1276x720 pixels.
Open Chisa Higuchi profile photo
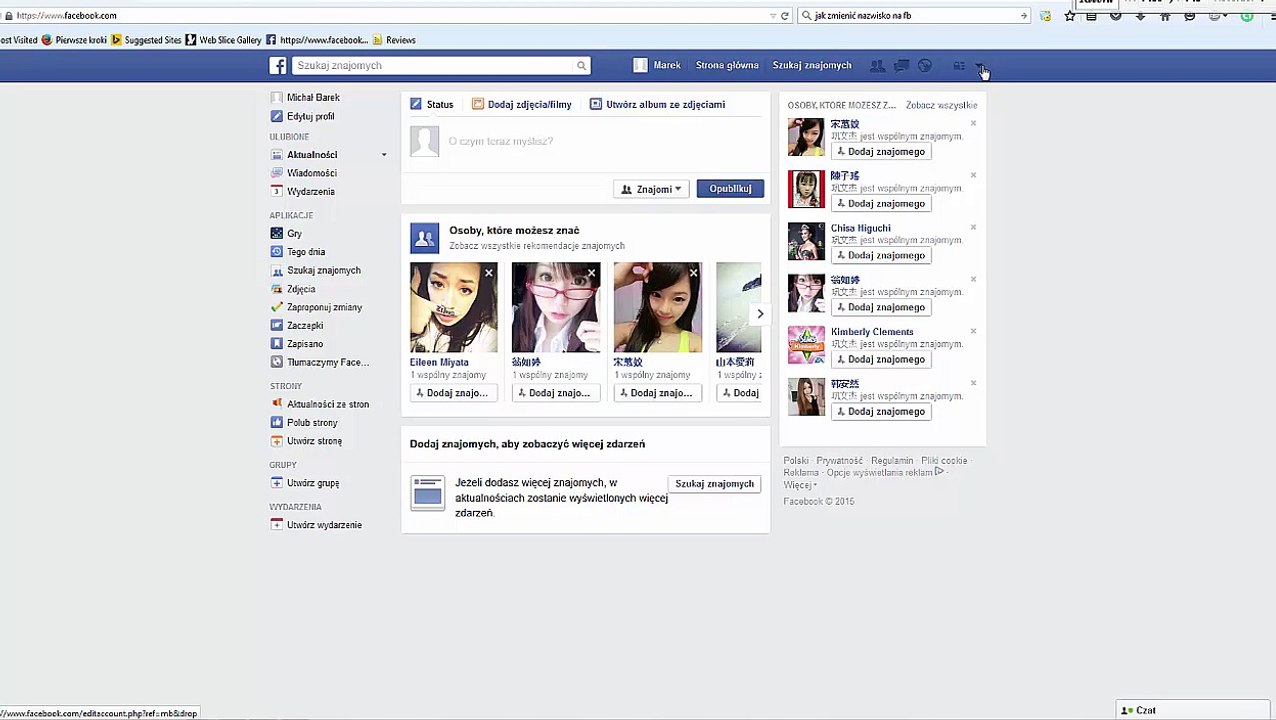pyautogui.click(x=806, y=241)
